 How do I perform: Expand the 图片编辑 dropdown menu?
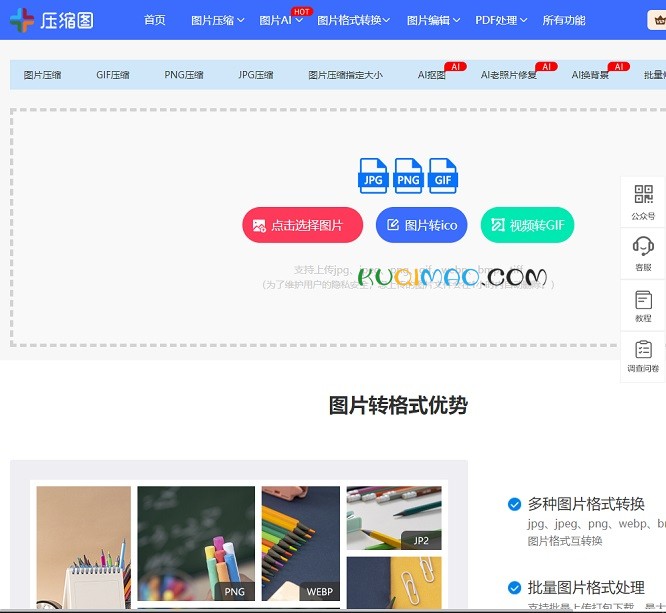point(433,20)
